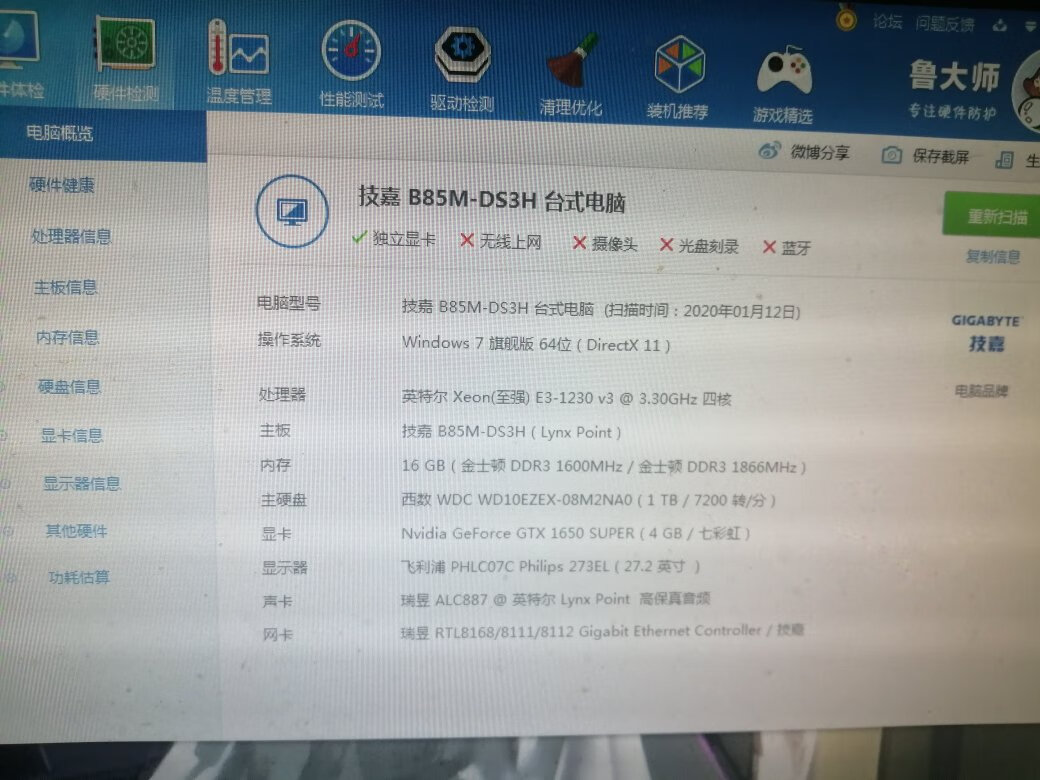Viewport: 1040px width, 780px height.
Task: Click the red X beside 光盘刻录
Action: pyautogui.click(x=667, y=245)
